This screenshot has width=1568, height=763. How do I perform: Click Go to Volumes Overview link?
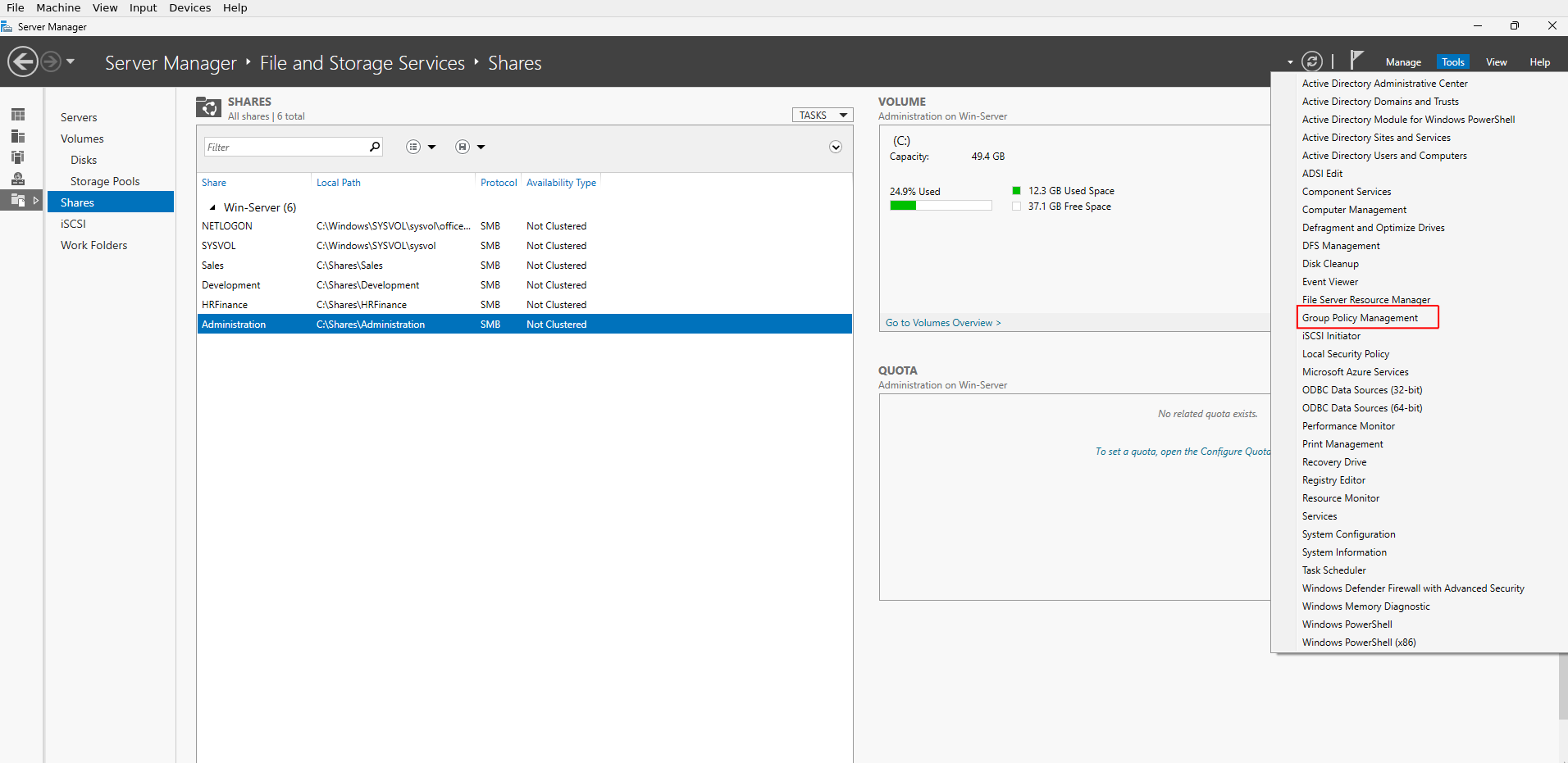pyautogui.click(x=943, y=323)
